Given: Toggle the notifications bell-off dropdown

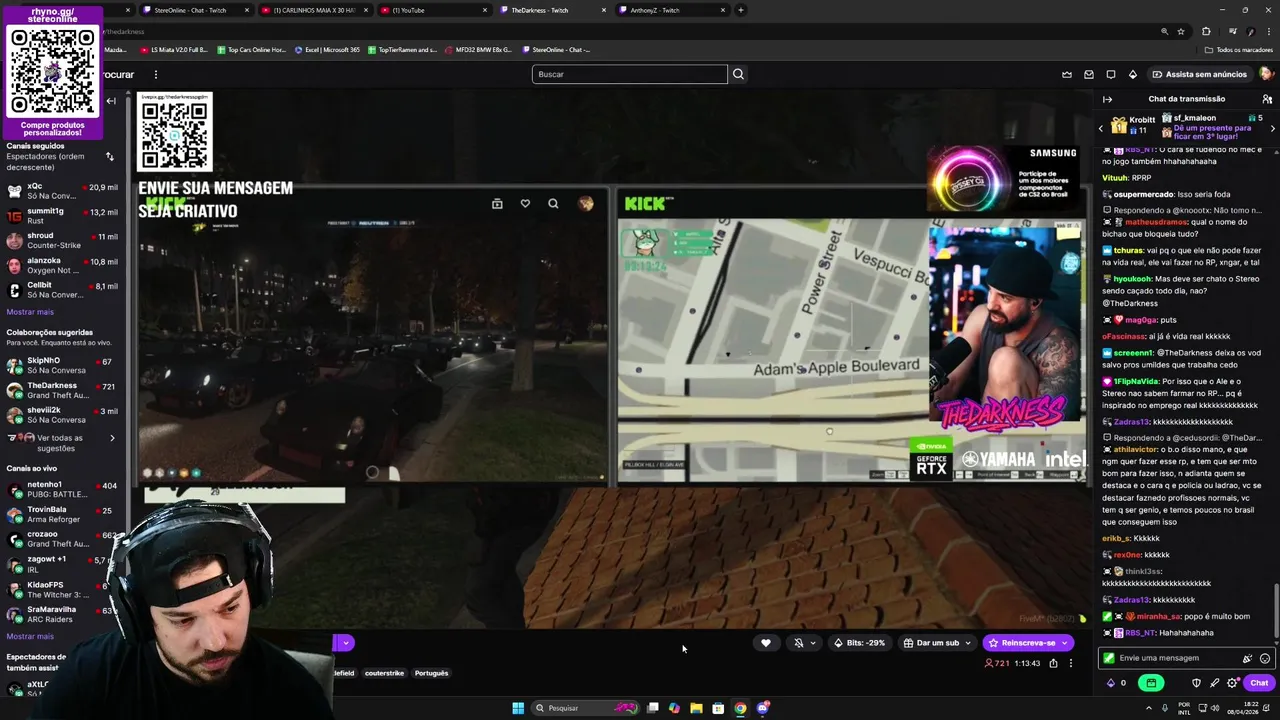Looking at the screenshot, I should (x=804, y=643).
